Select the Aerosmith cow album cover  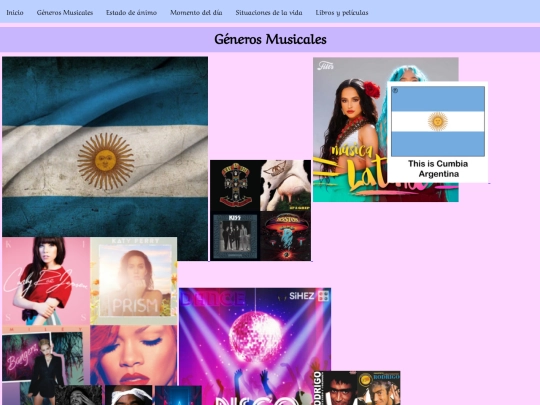click(285, 186)
